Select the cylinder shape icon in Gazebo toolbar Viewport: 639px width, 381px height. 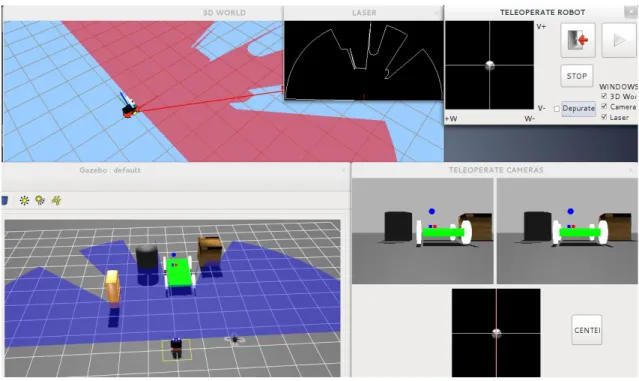pyautogui.click(x=4, y=200)
